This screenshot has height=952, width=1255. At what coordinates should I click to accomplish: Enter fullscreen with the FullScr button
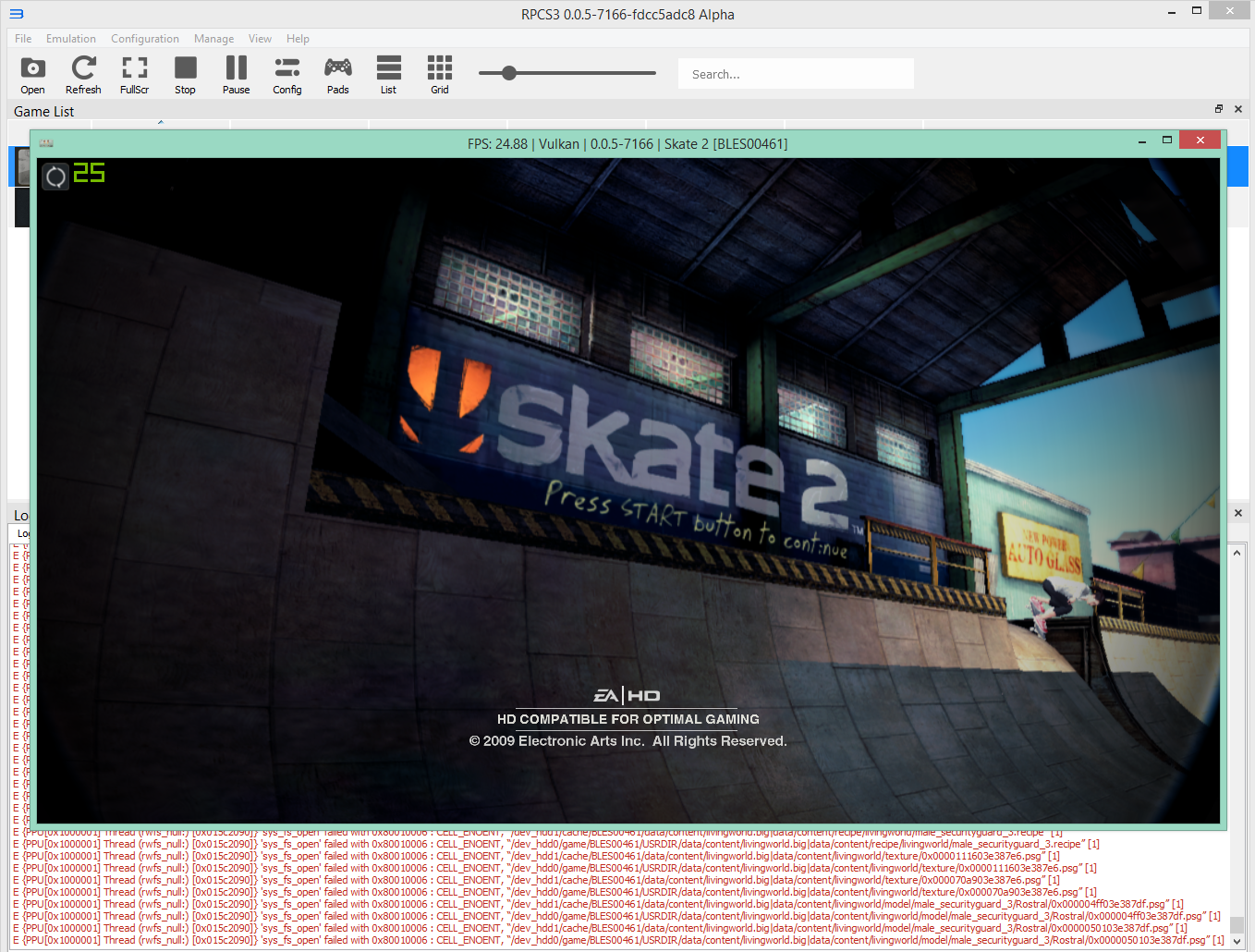click(x=134, y=74)
